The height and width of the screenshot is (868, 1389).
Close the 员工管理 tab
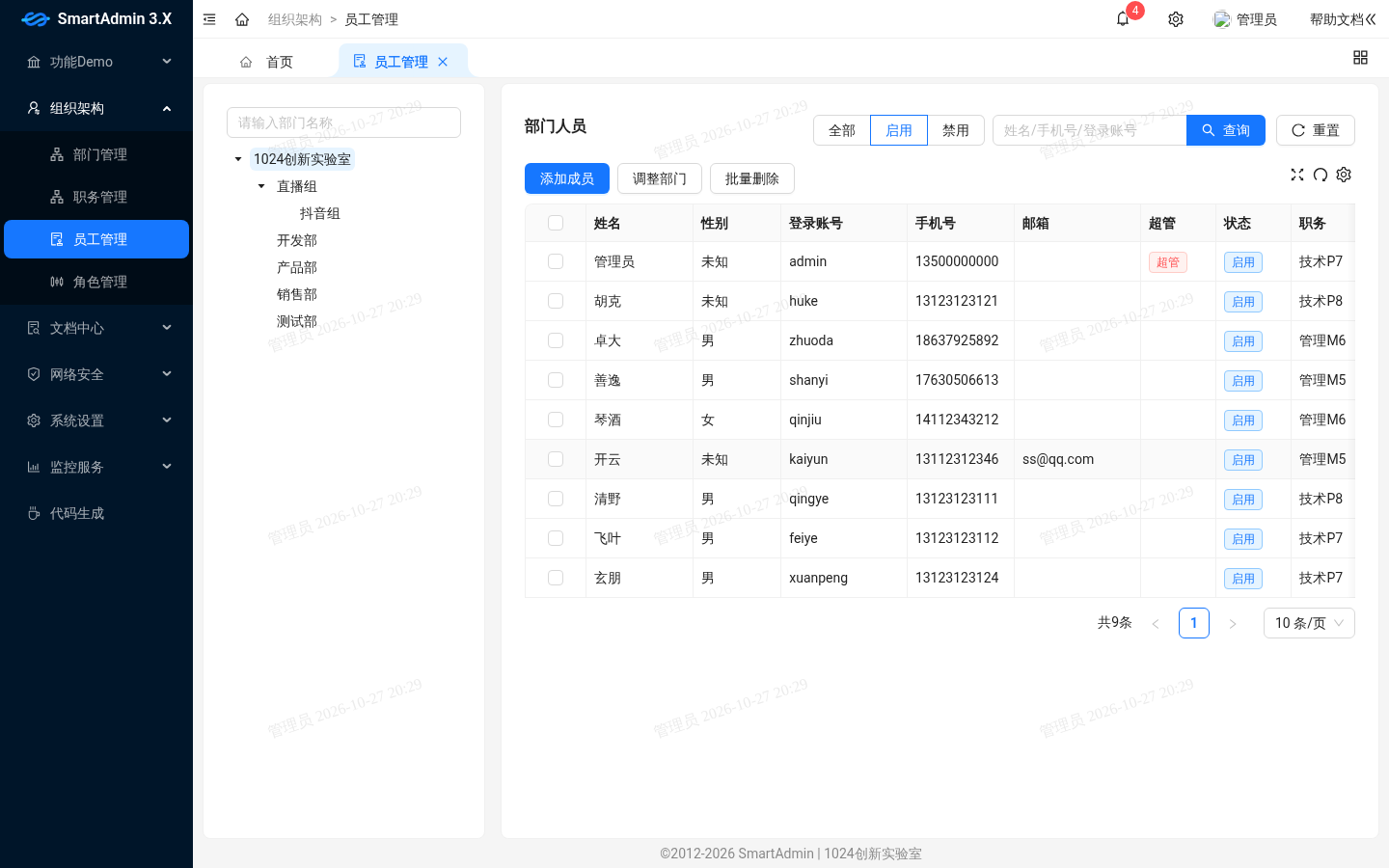point(443,62)
